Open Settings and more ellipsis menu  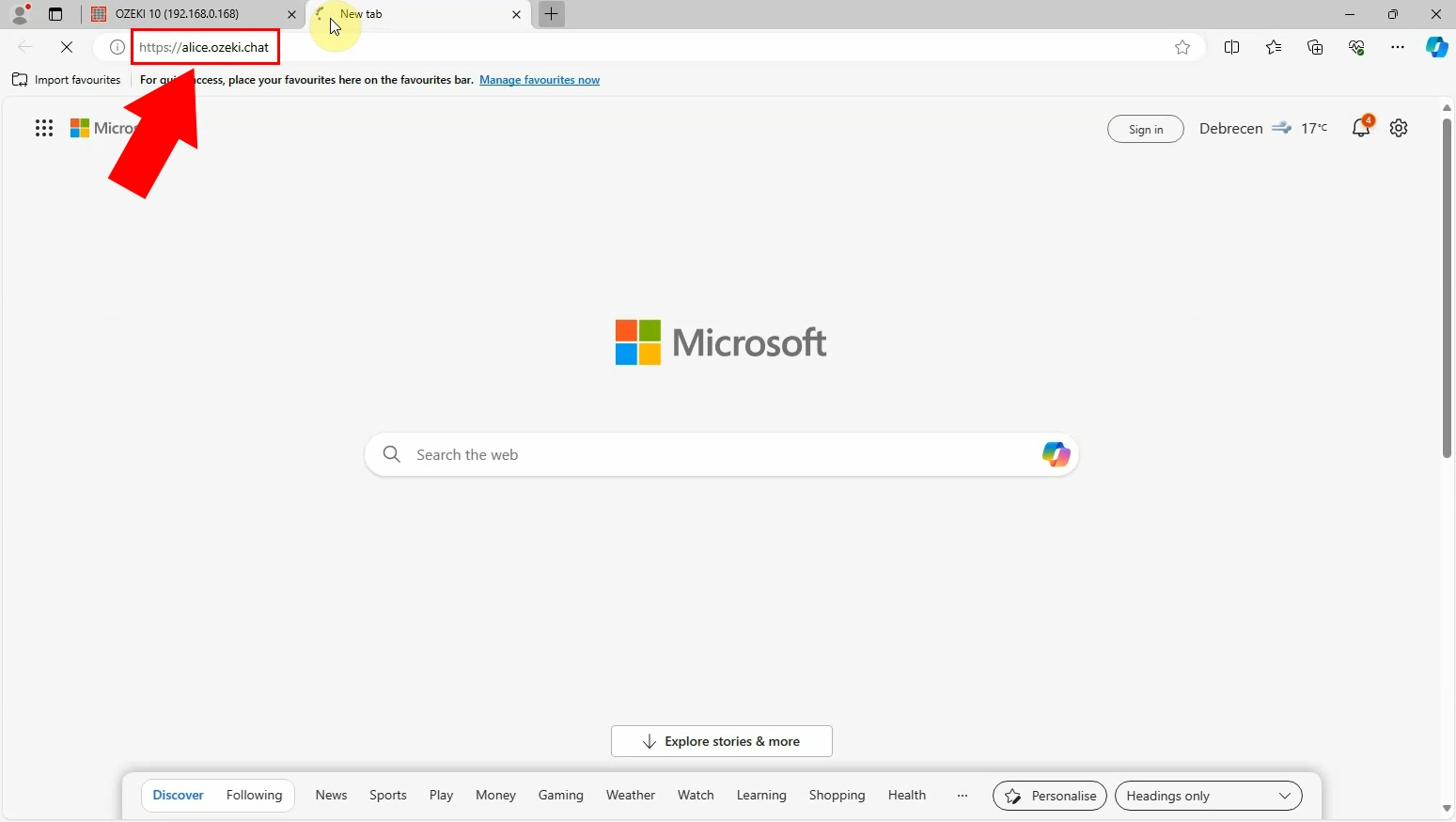pos(1398,47)
